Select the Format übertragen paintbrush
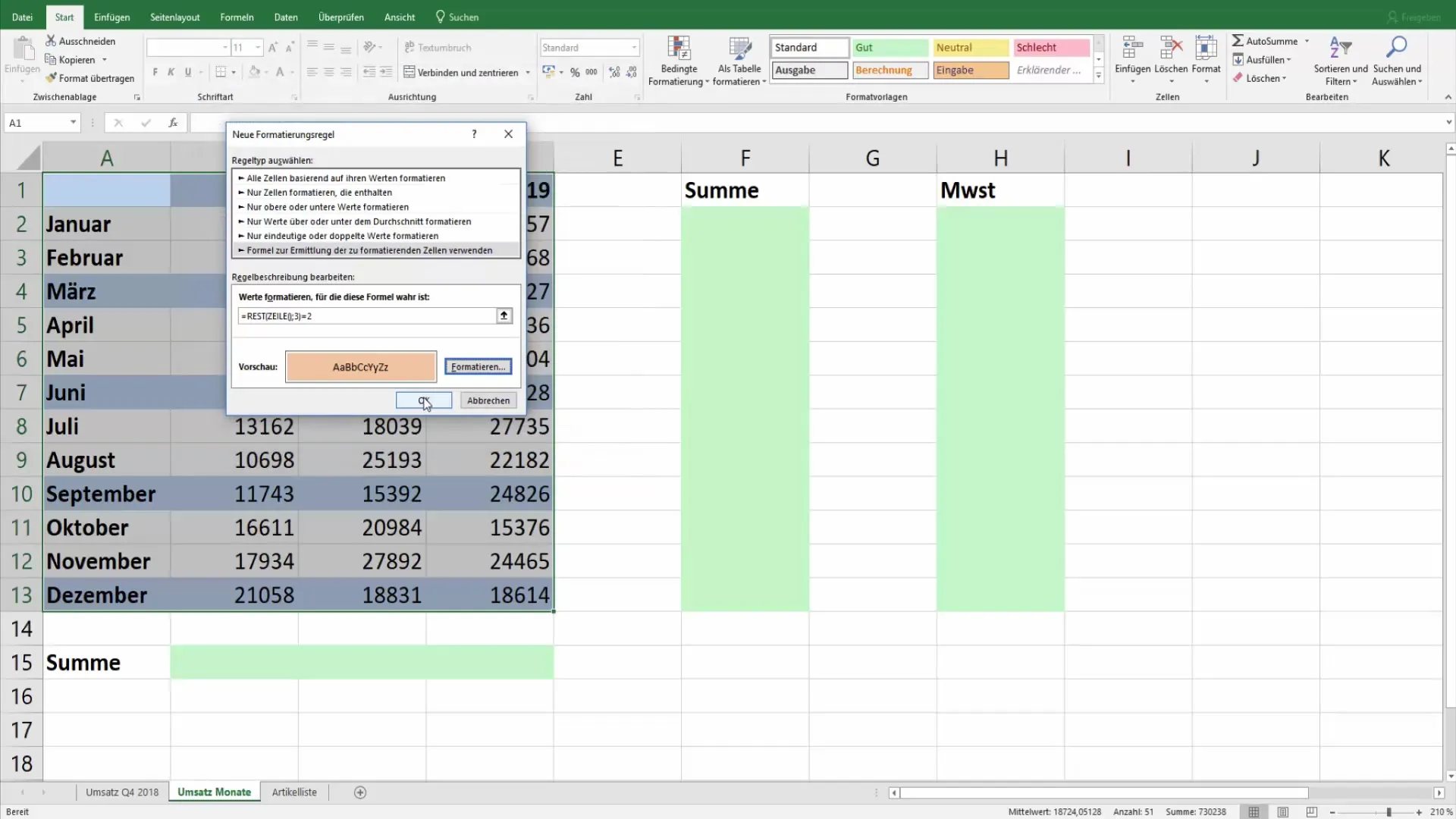Image resolution: width=1456 pixels, height=819 pixels. (51, 78)
